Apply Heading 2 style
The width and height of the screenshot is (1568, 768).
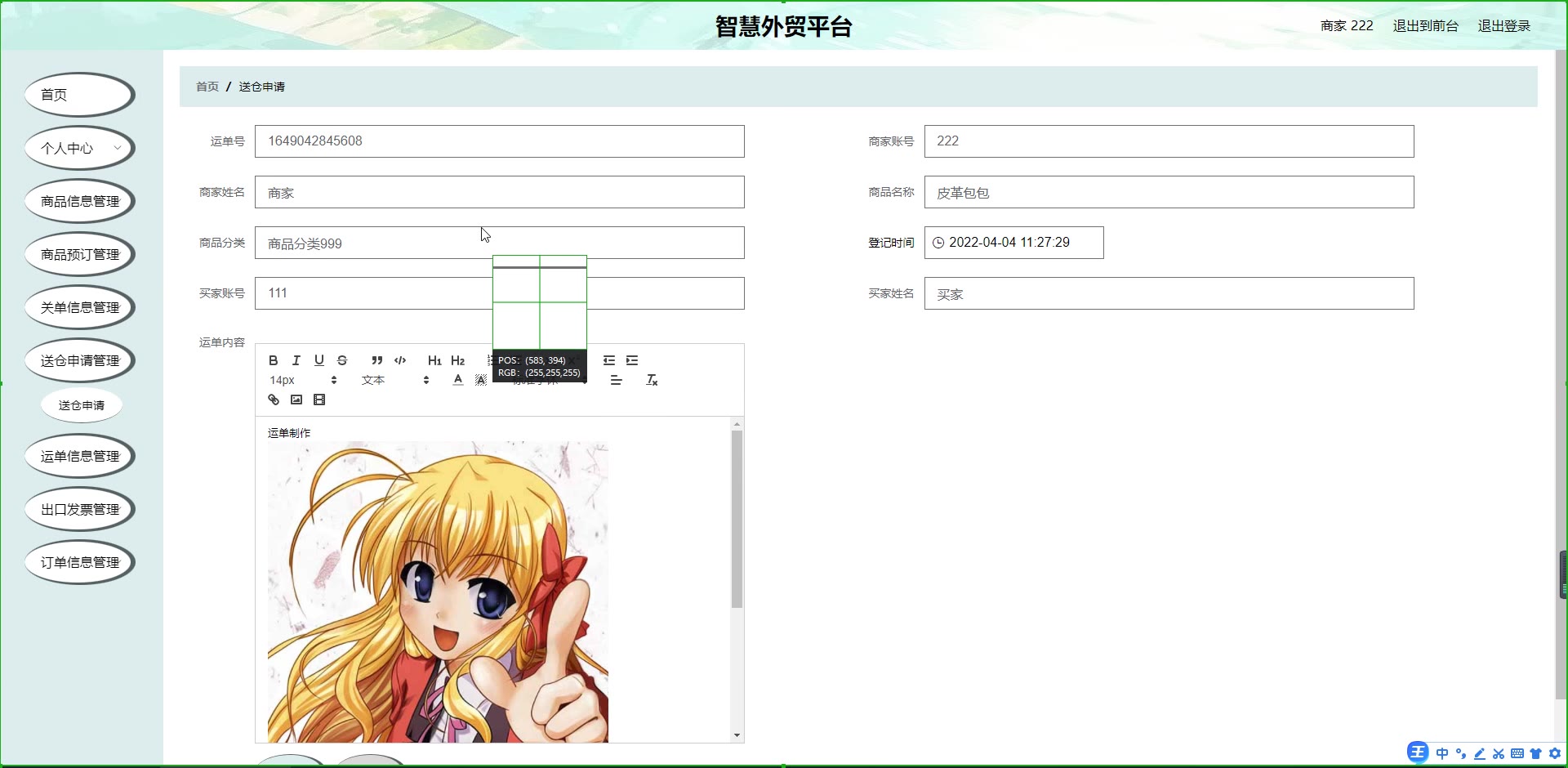pyautogui.click(x=457, y=360)
